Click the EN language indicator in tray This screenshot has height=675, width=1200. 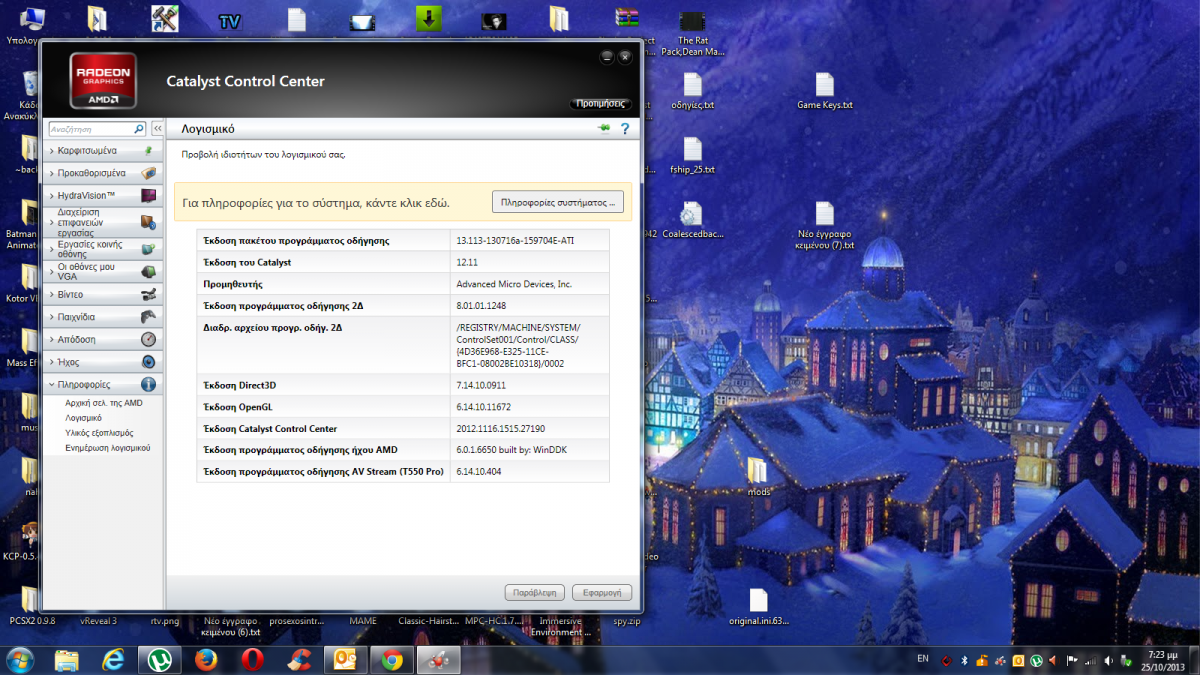click(x=922, y=659)
